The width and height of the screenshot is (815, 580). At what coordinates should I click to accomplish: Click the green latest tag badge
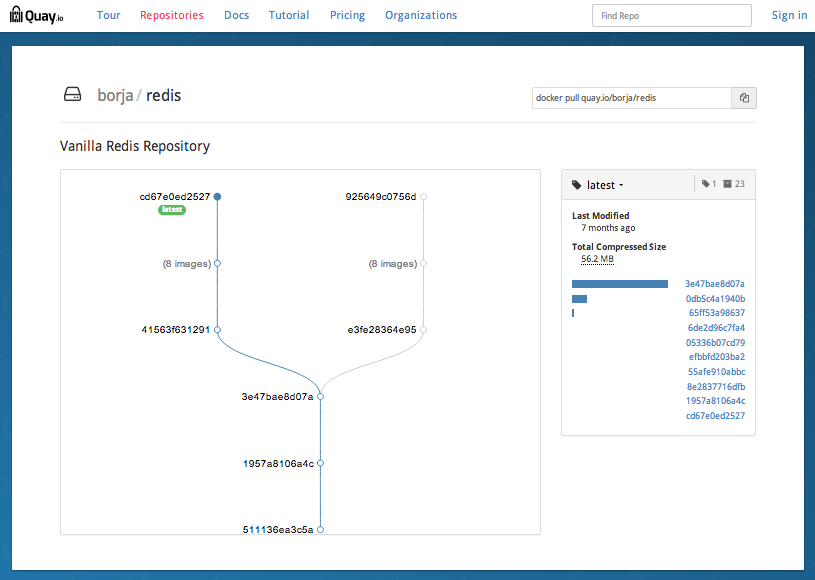click(x=172, y=209)
